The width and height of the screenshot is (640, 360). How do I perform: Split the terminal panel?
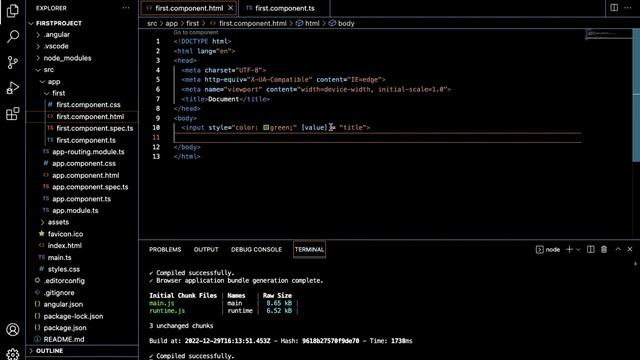pos(591,249)
